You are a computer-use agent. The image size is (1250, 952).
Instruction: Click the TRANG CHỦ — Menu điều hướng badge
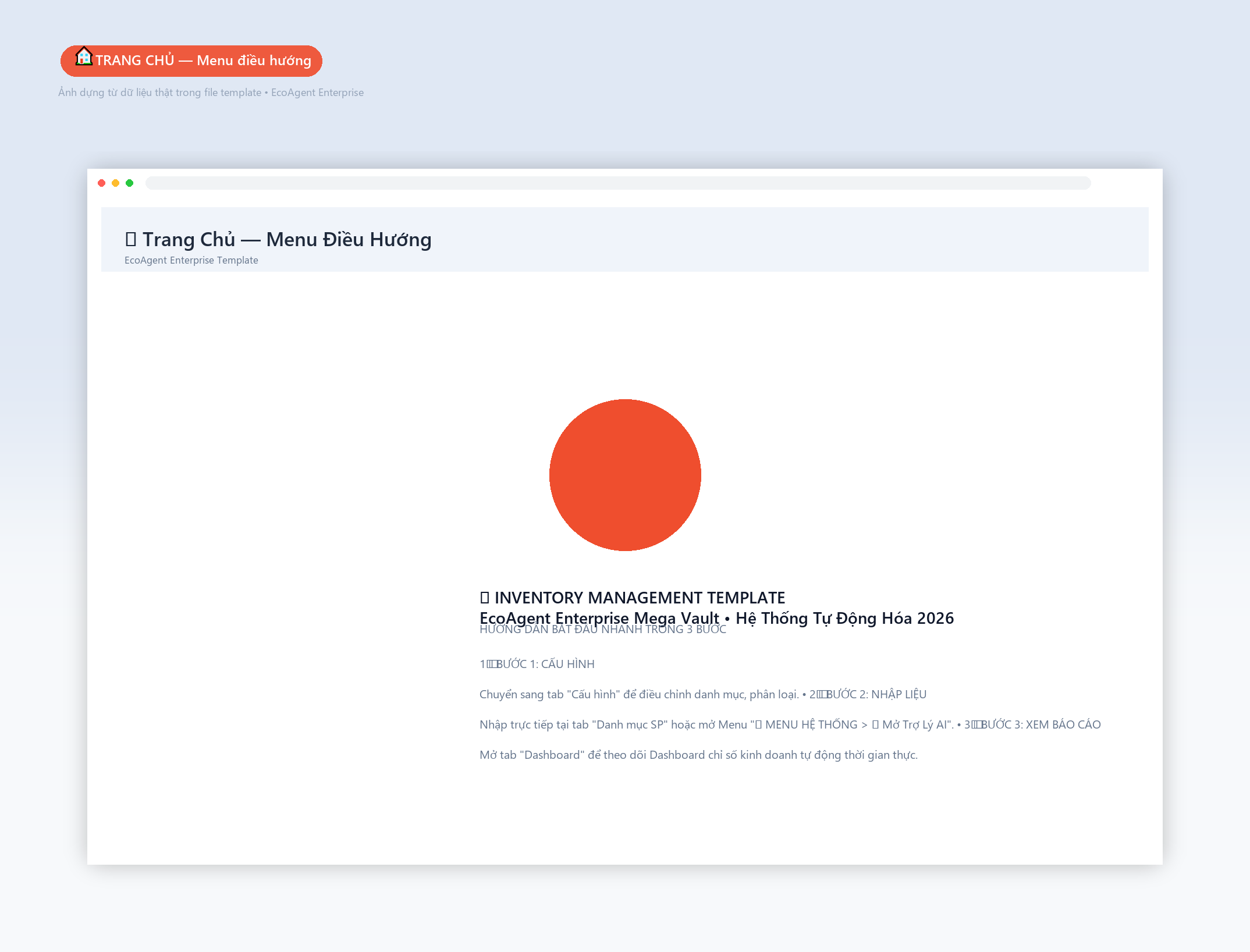click(x=191, y=61)
